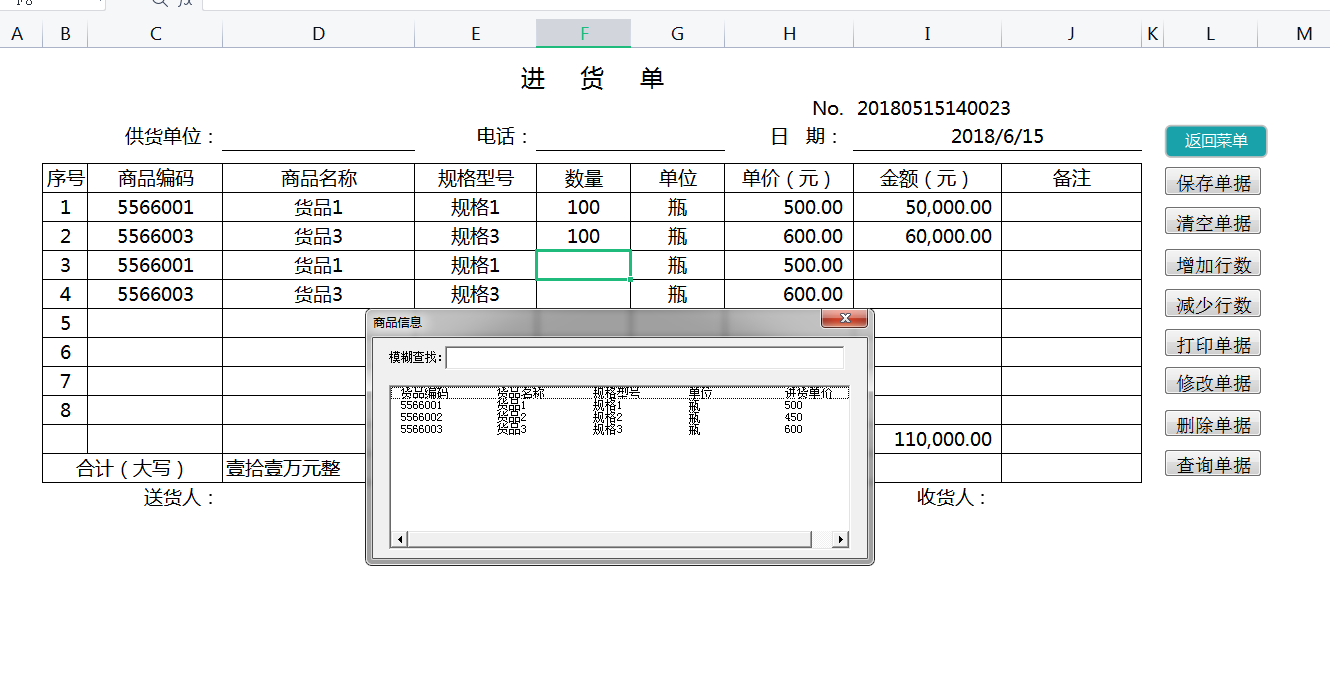Select list row 5566001 货品1 in dialog

[x=620, y=405]
